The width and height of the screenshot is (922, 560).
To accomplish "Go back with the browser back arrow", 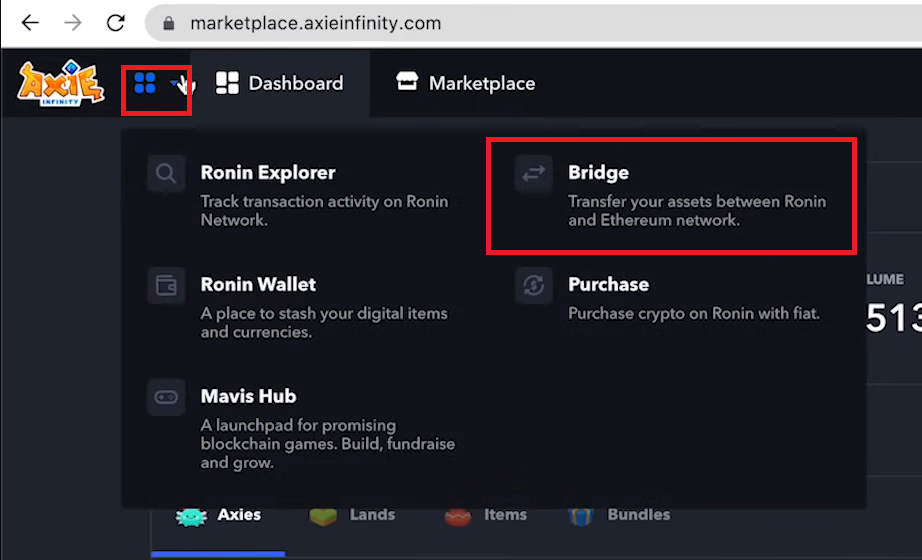I will [x=30, y=23].
